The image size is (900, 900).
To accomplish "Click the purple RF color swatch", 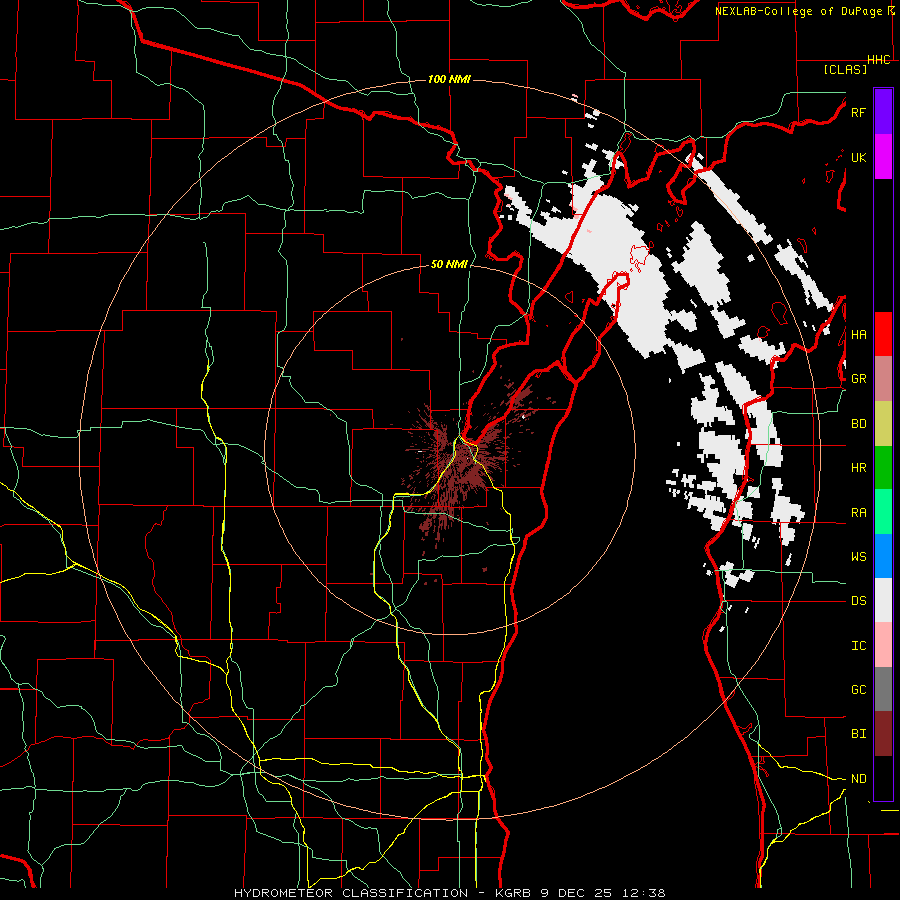I will tap(883, 111).
